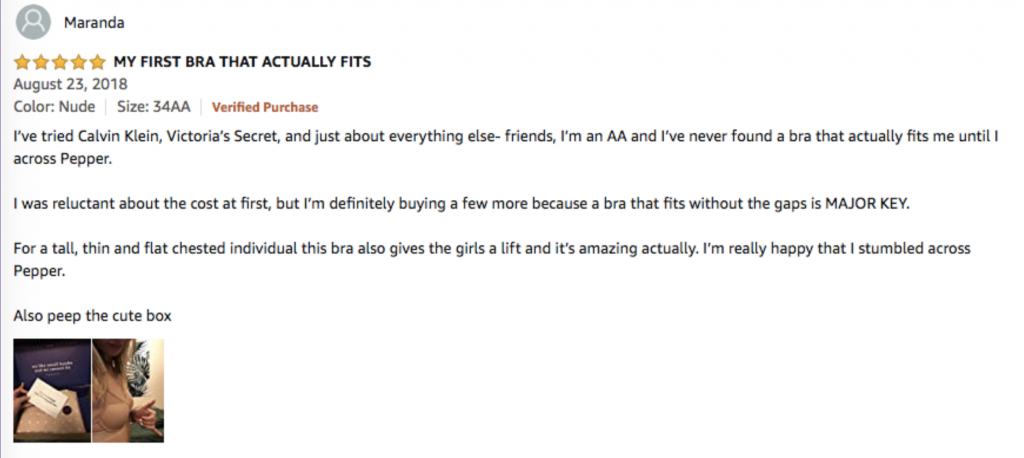Viewport: 1024px width, 458px height.
Task: Click the first rating star
Action: click(x=22, y=62)
